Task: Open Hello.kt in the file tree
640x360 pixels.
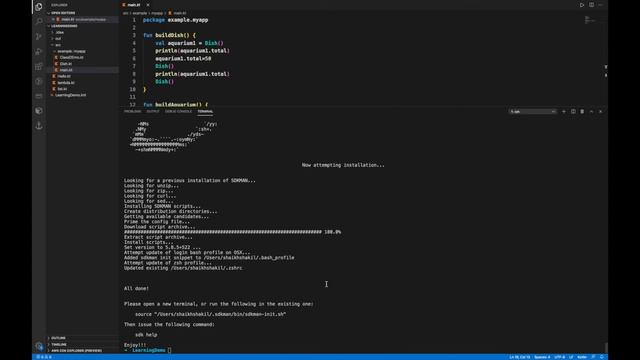Action: (x=64, y=76)
